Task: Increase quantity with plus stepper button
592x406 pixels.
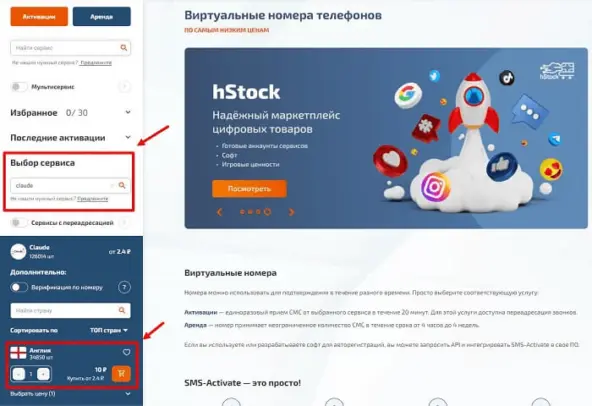Action: tap(43, 374)
